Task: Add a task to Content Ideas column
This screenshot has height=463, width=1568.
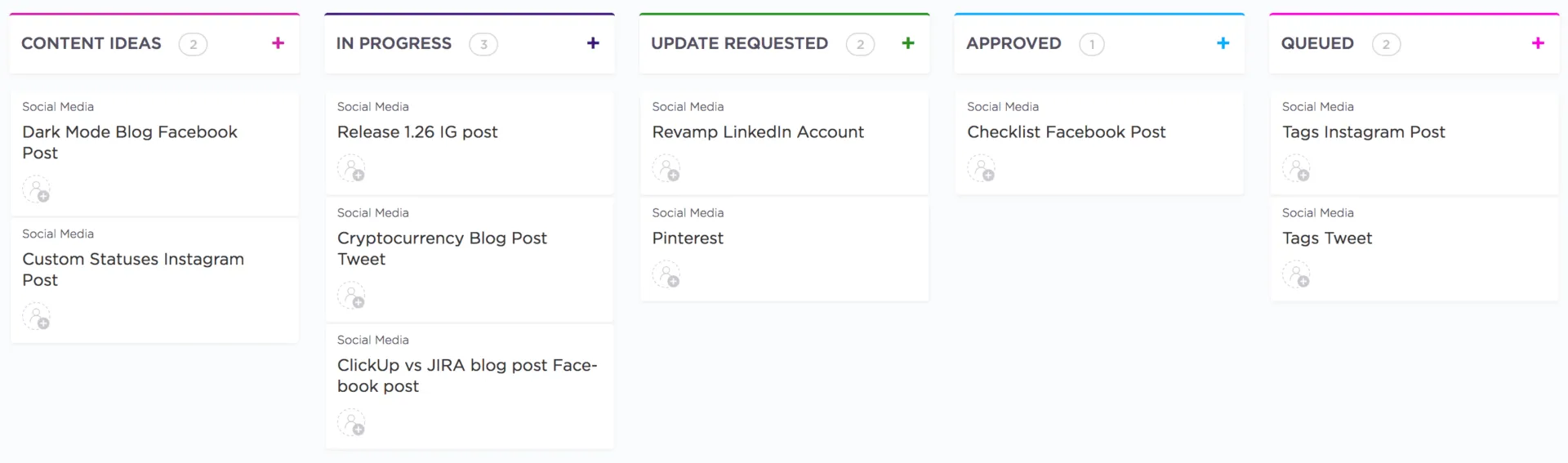Action: point(278,43)
